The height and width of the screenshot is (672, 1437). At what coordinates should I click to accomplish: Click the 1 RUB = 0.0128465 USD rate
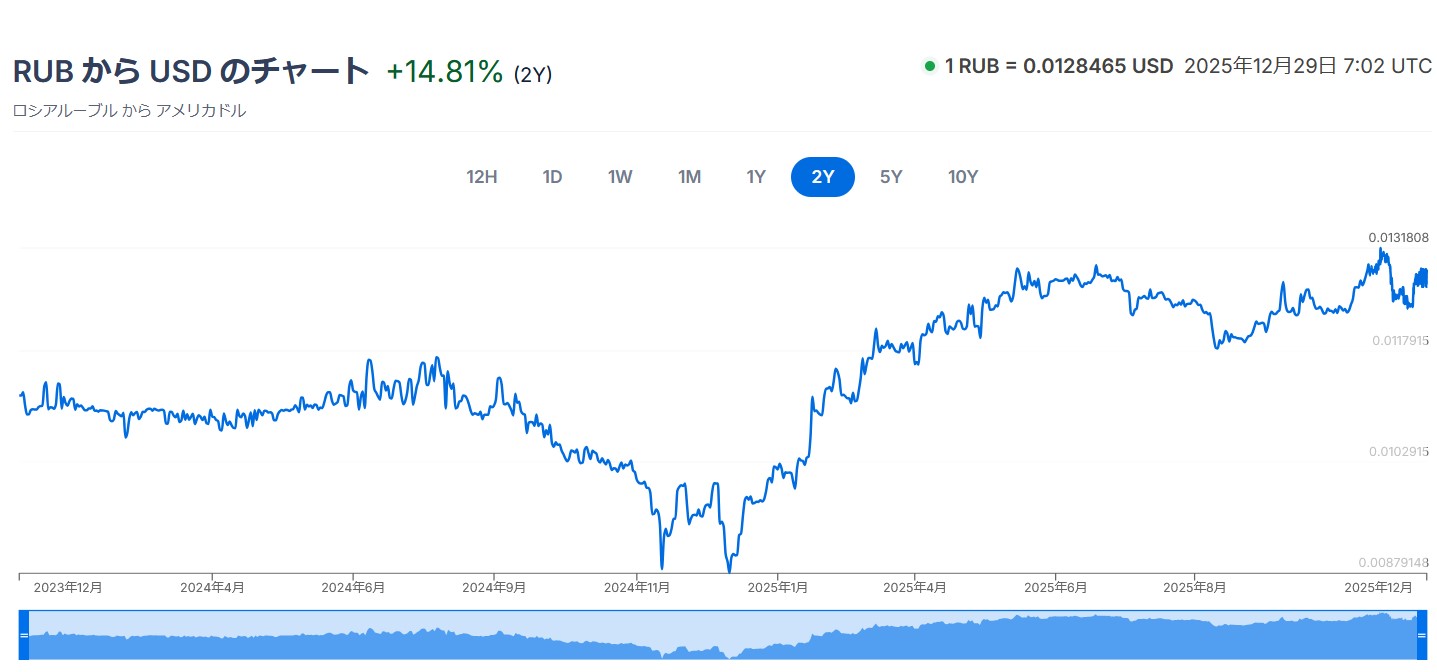click(x=1059, y=67)
